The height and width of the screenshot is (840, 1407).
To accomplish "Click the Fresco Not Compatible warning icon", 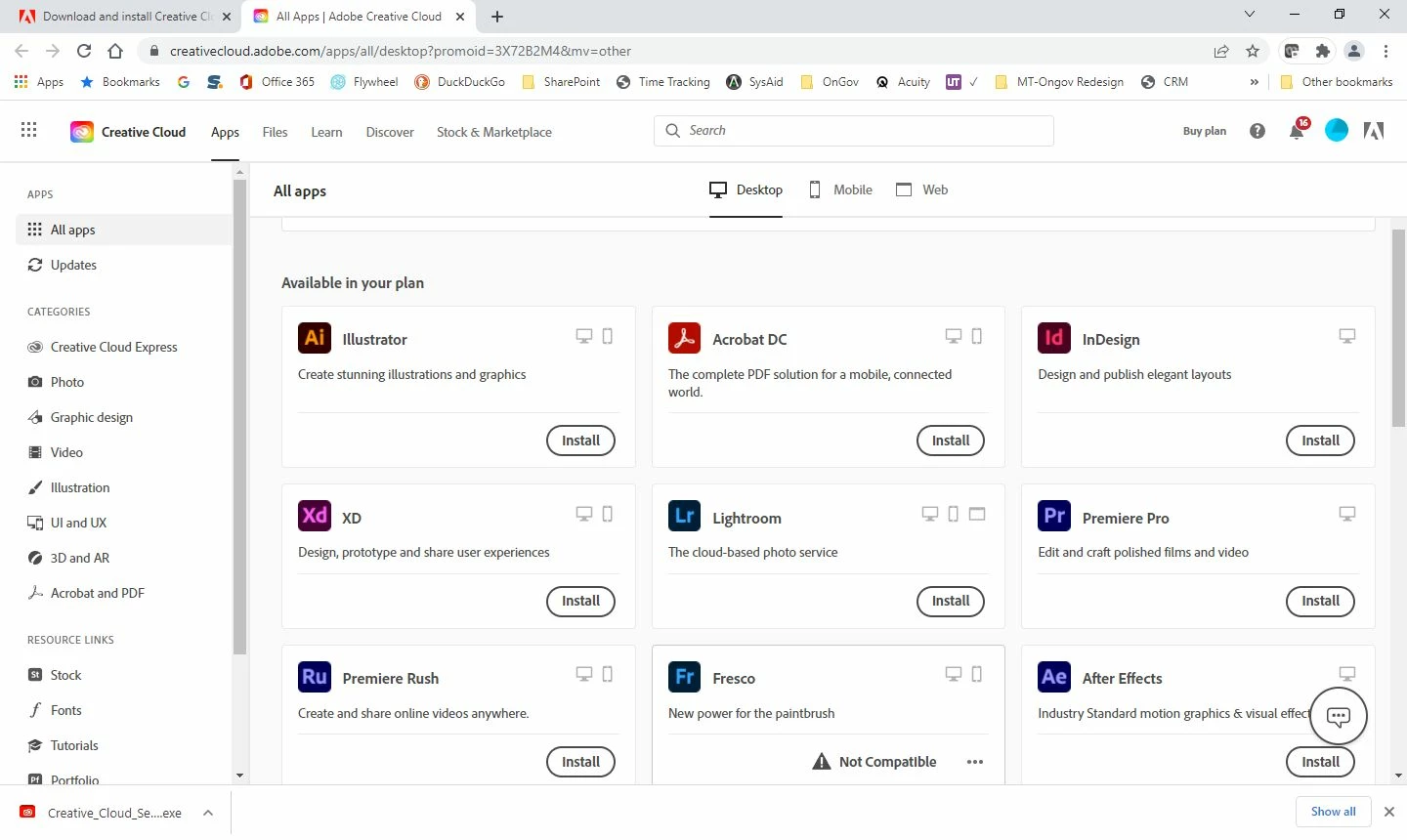I will click(x=822, y=762).
